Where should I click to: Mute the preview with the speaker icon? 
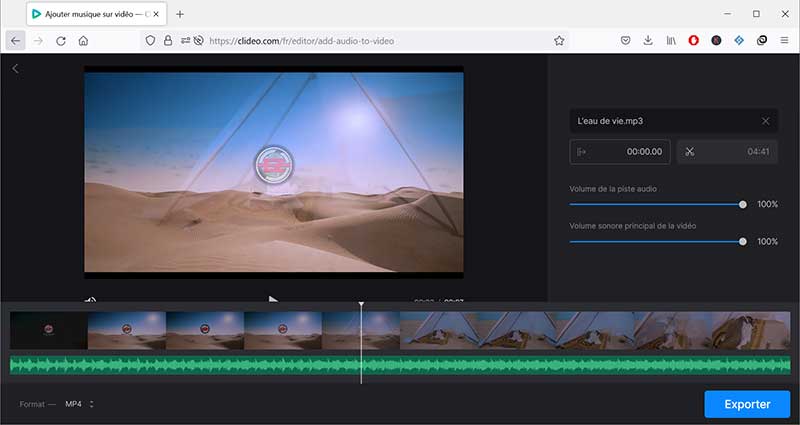click(x=90, y=299)
